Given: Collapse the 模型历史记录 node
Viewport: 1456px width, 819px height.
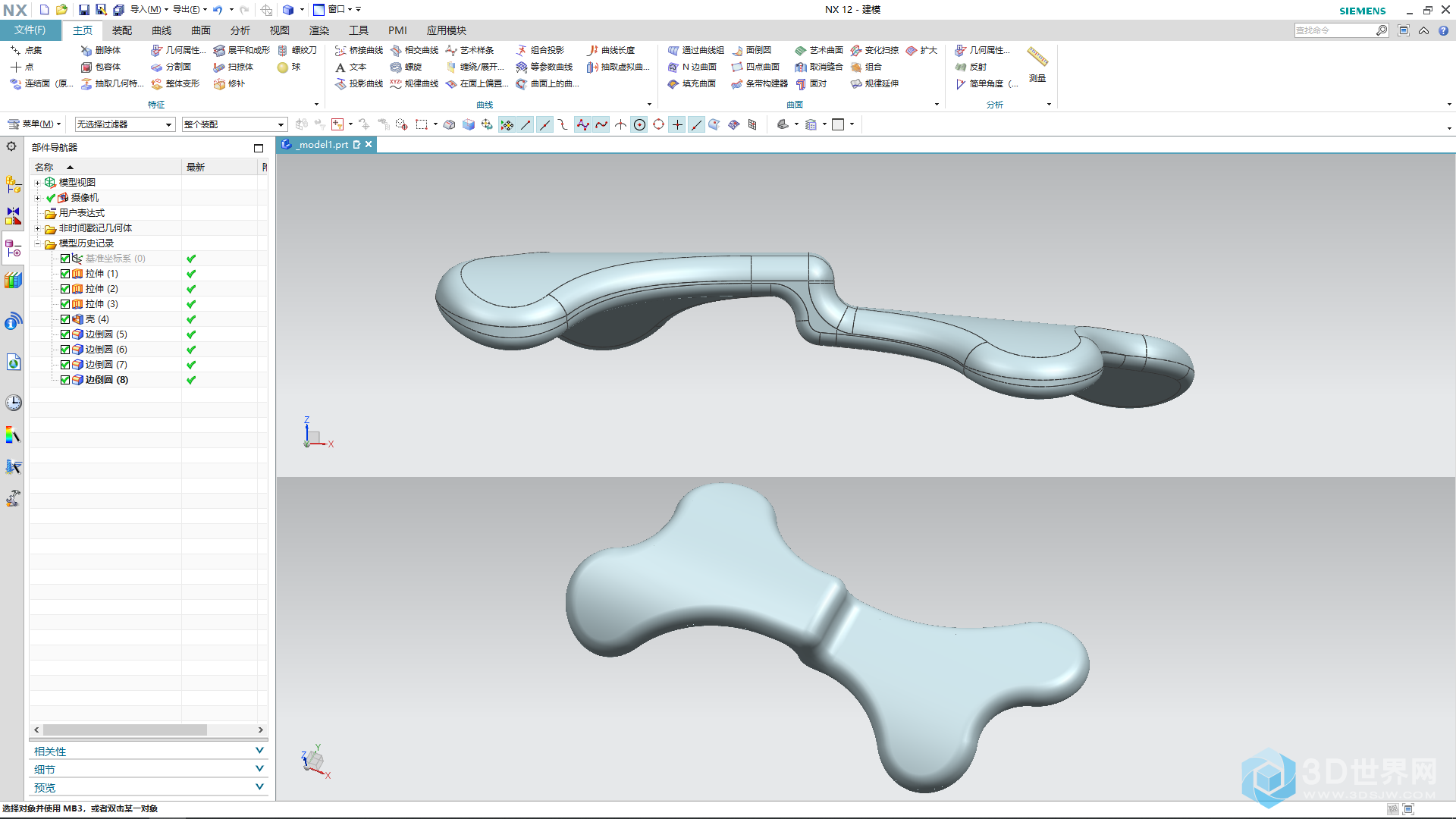Looking at the screenshot, I should pyautogui.click(x=37, y=243).
